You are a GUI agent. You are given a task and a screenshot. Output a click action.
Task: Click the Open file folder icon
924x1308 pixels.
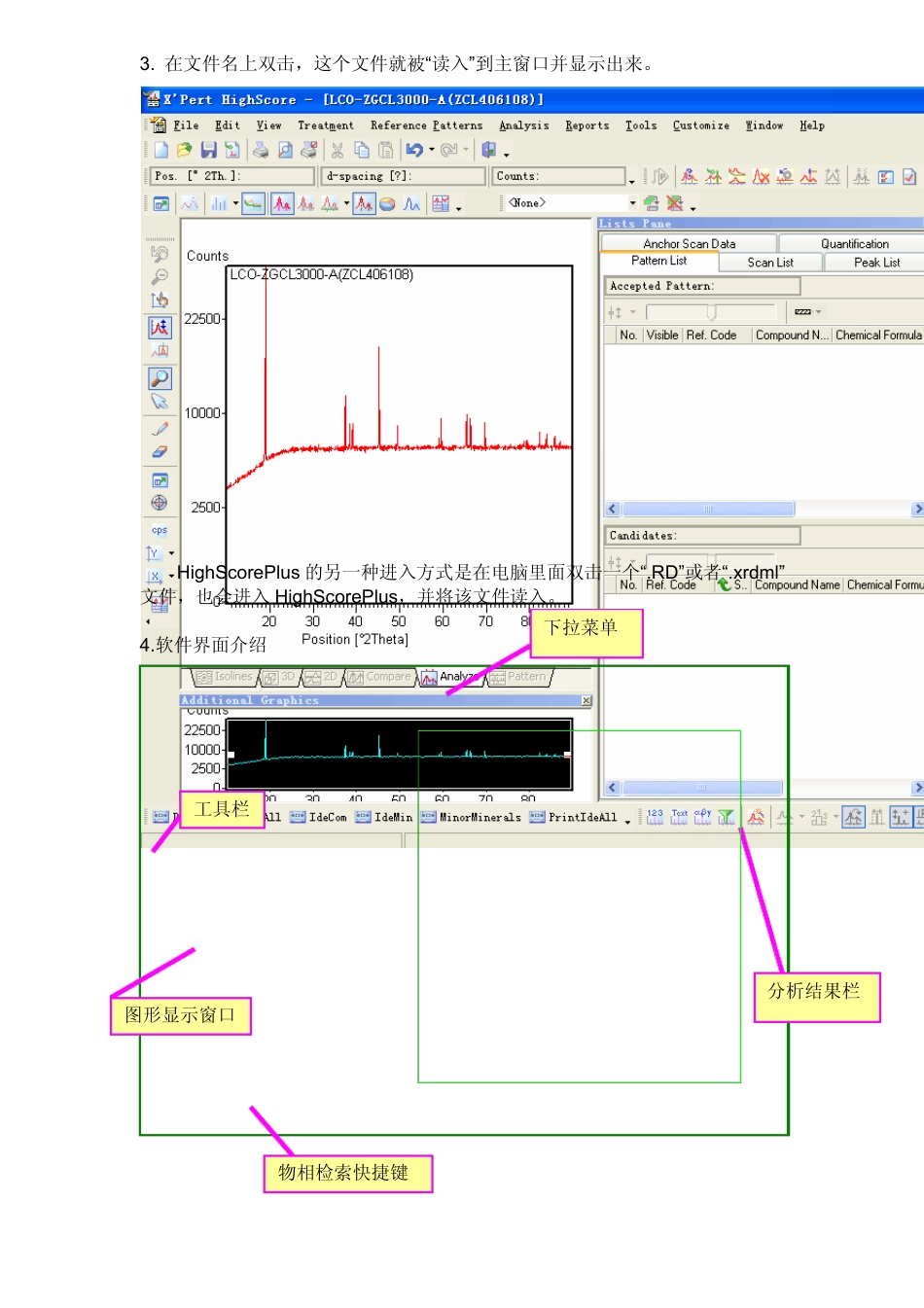coord(184,150)
